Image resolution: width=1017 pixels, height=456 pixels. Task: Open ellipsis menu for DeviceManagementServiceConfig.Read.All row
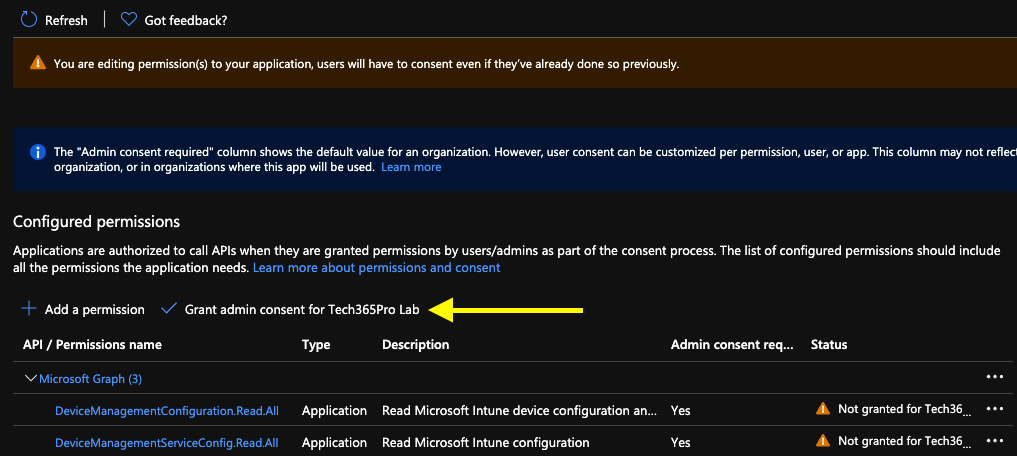pos(994,441)
